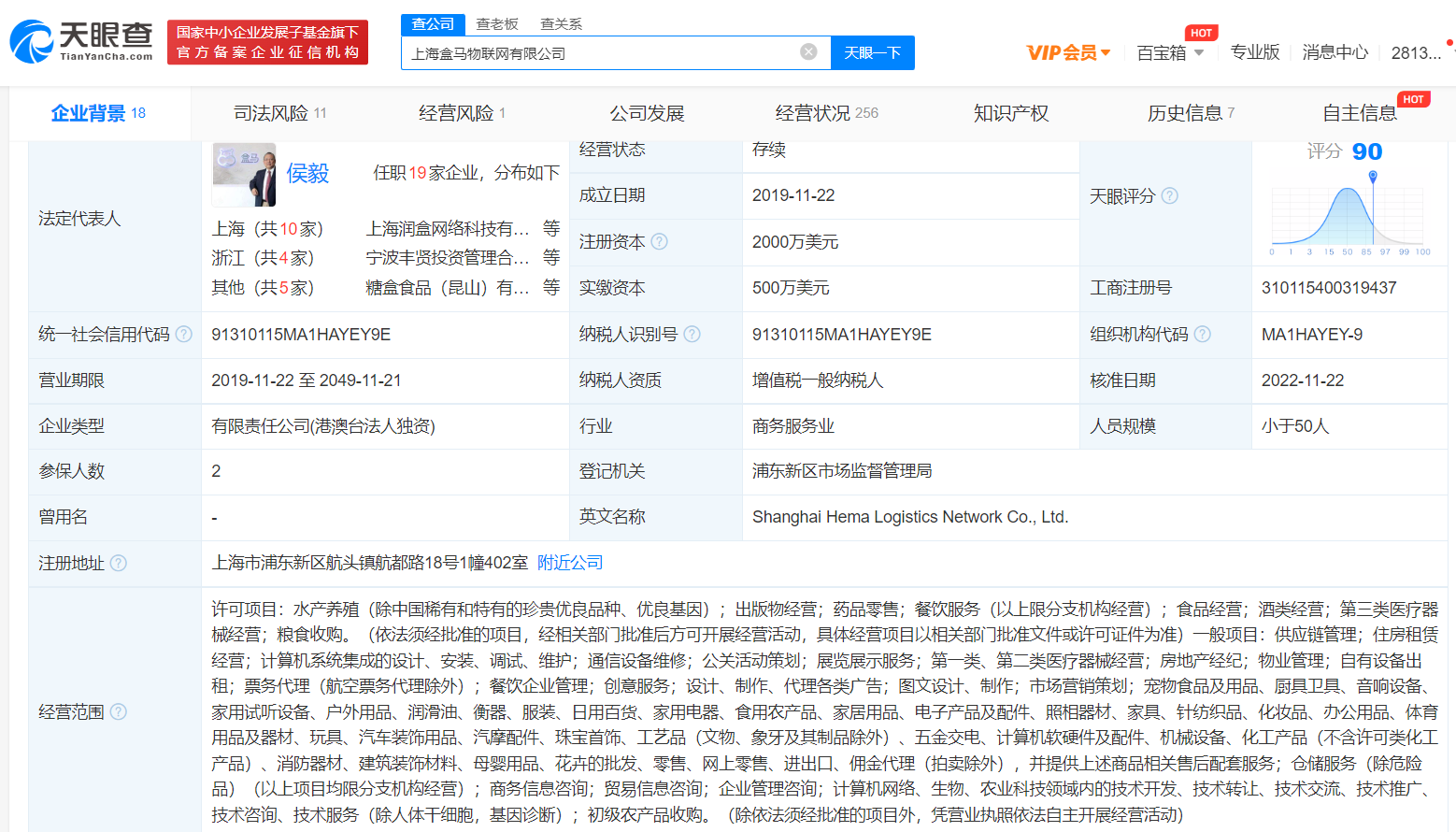Viewport: 1456px width, 832px height.
Task: Click inside the company search input field
Action: pyautogui.click(x=607, y=52)
